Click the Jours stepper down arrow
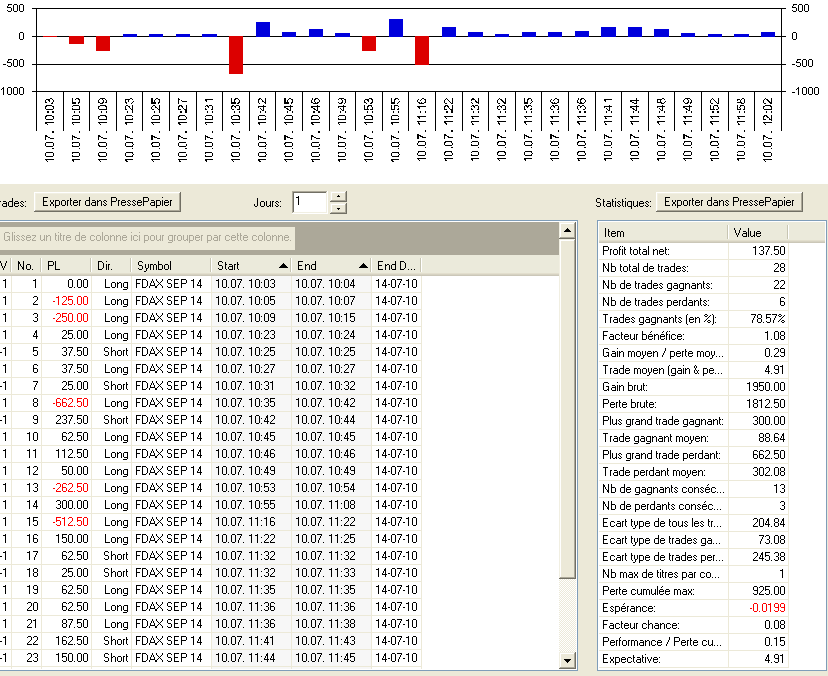 click(x=338, y=208)
